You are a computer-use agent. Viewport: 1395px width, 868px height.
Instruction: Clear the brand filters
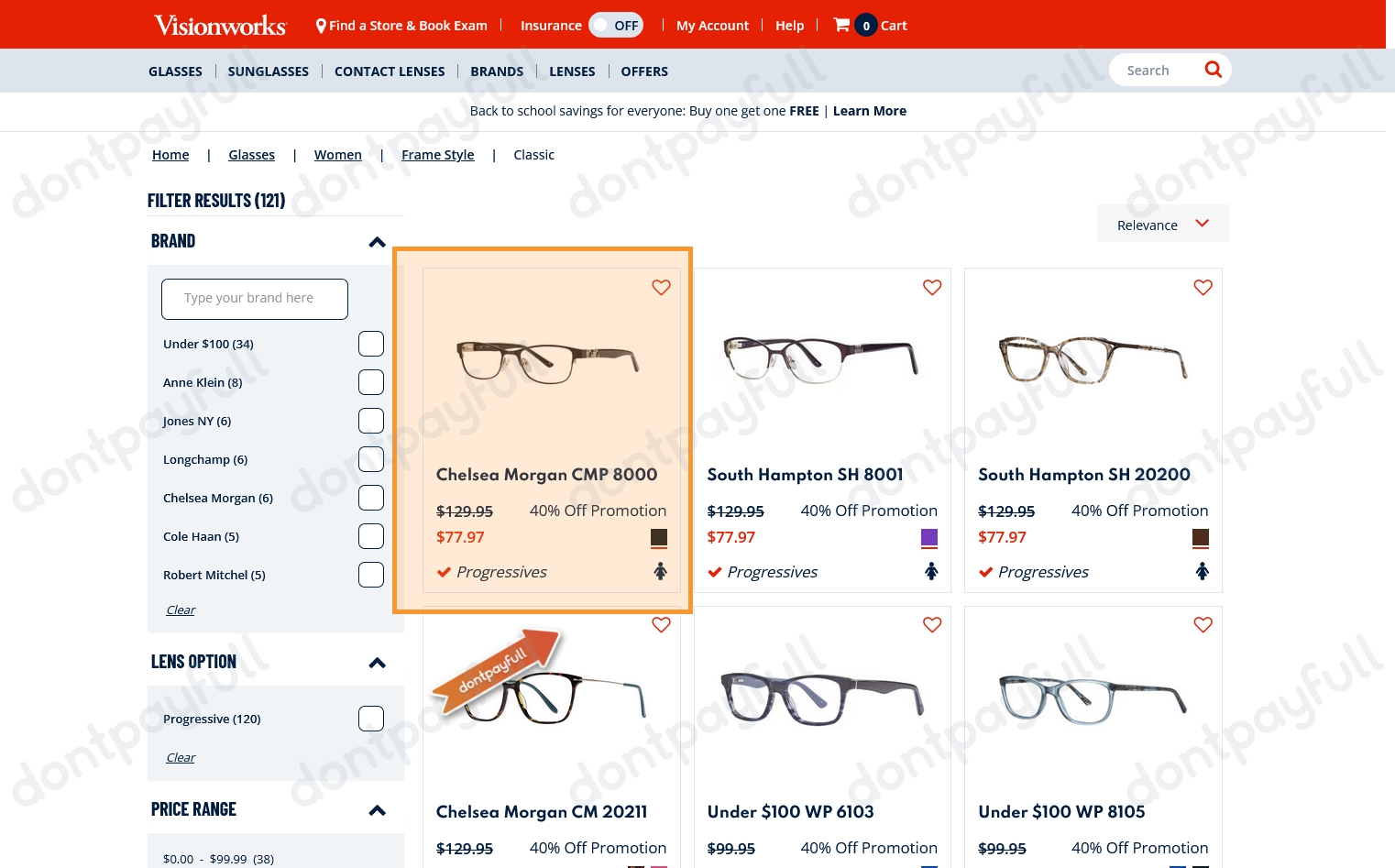[180, 609]
